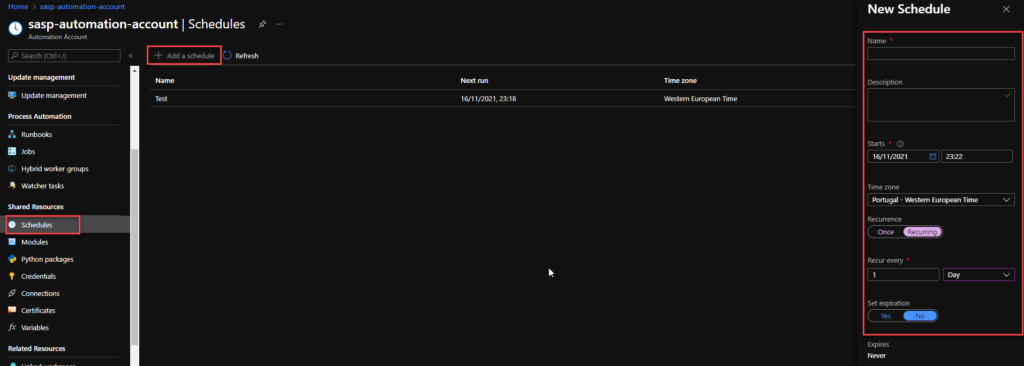The height and width of the screenshot is (366, 1024).
Task: Open the Time zone dropdown
Action: coord(941,199)
